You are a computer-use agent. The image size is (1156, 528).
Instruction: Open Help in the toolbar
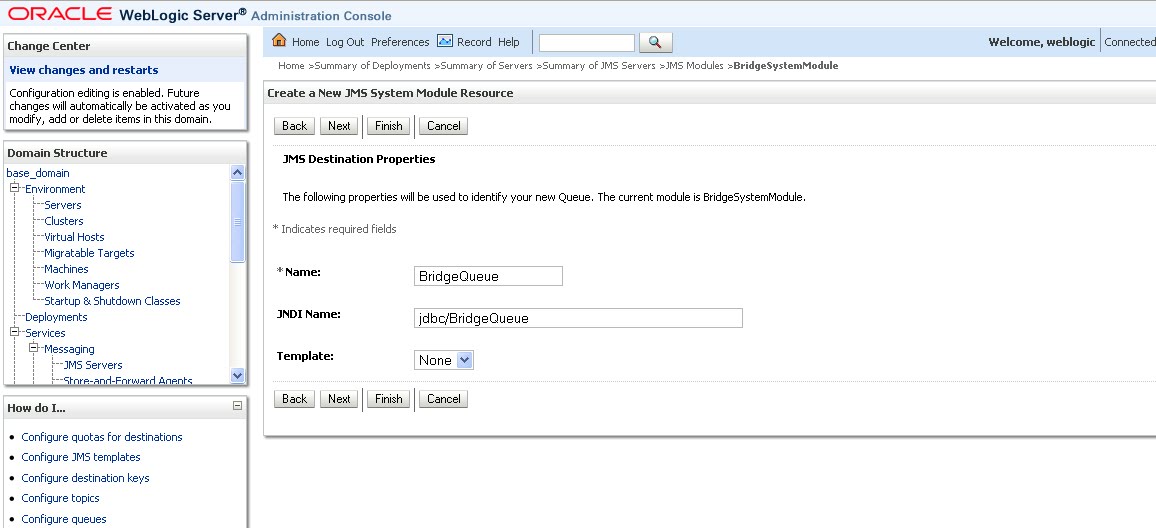coord(509,42)
